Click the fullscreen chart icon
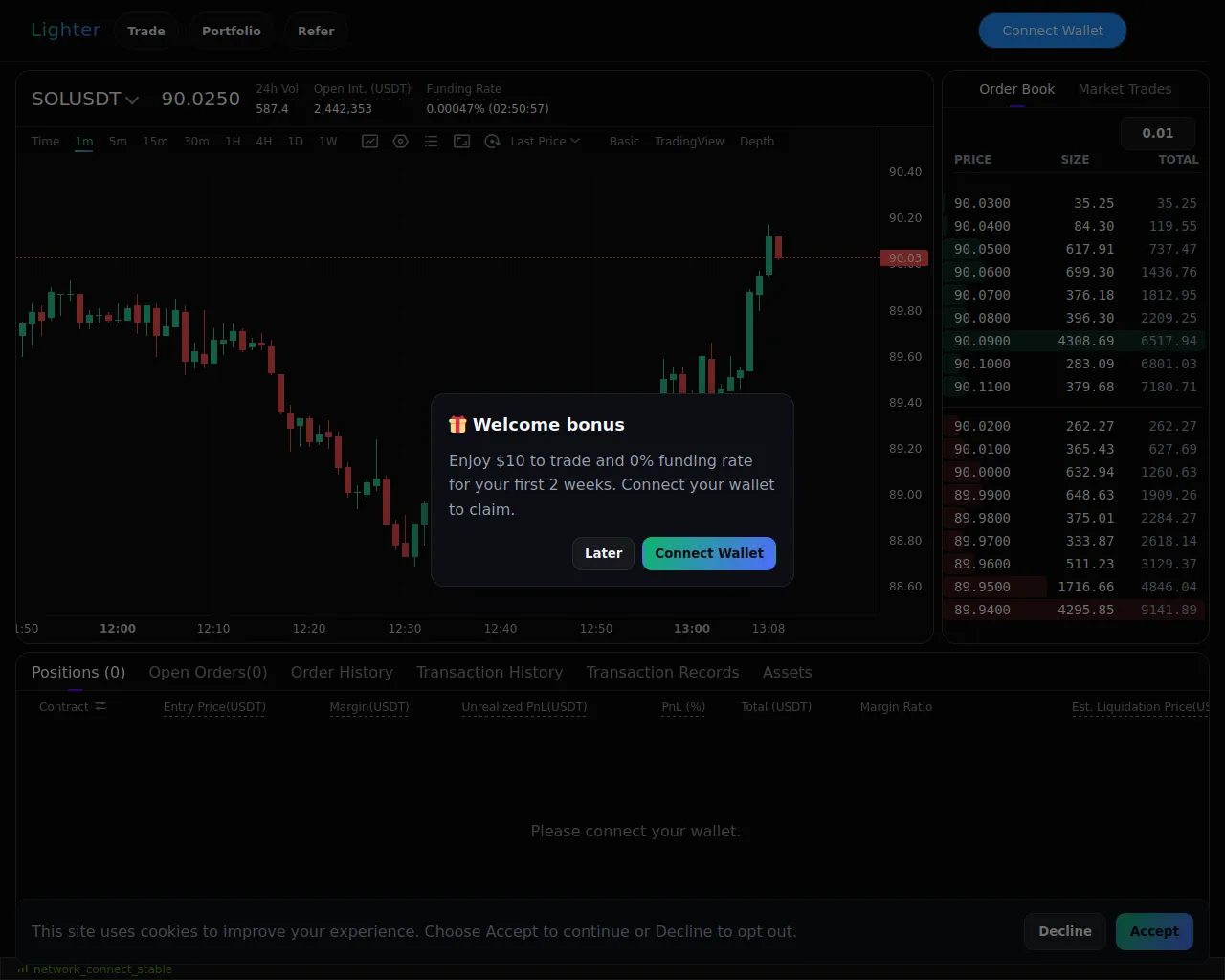Screen dimensions: 1225x980 (x=461, y=142)
